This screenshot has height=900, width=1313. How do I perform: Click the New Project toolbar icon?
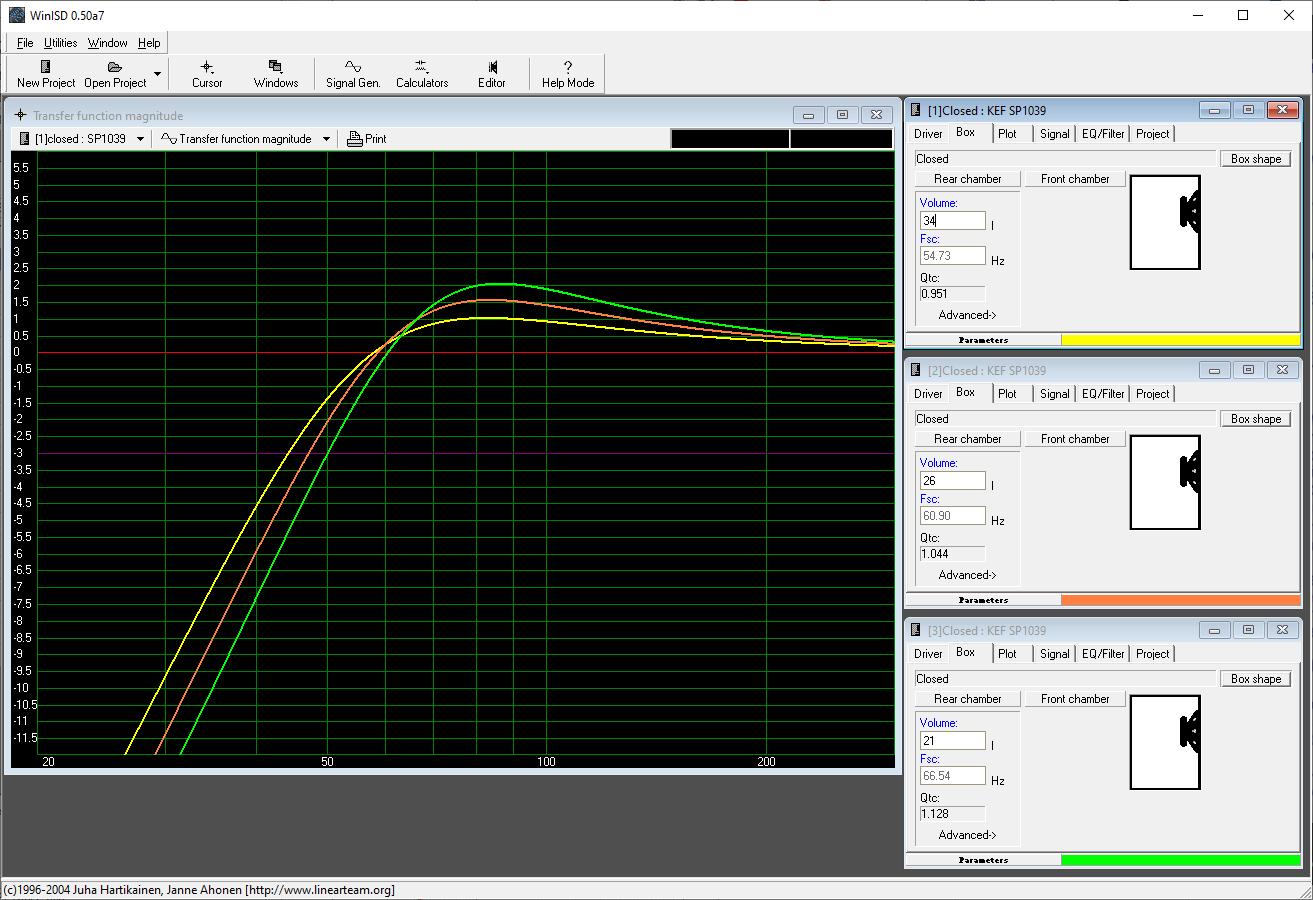pyautogui.click(x=46, y=67)
